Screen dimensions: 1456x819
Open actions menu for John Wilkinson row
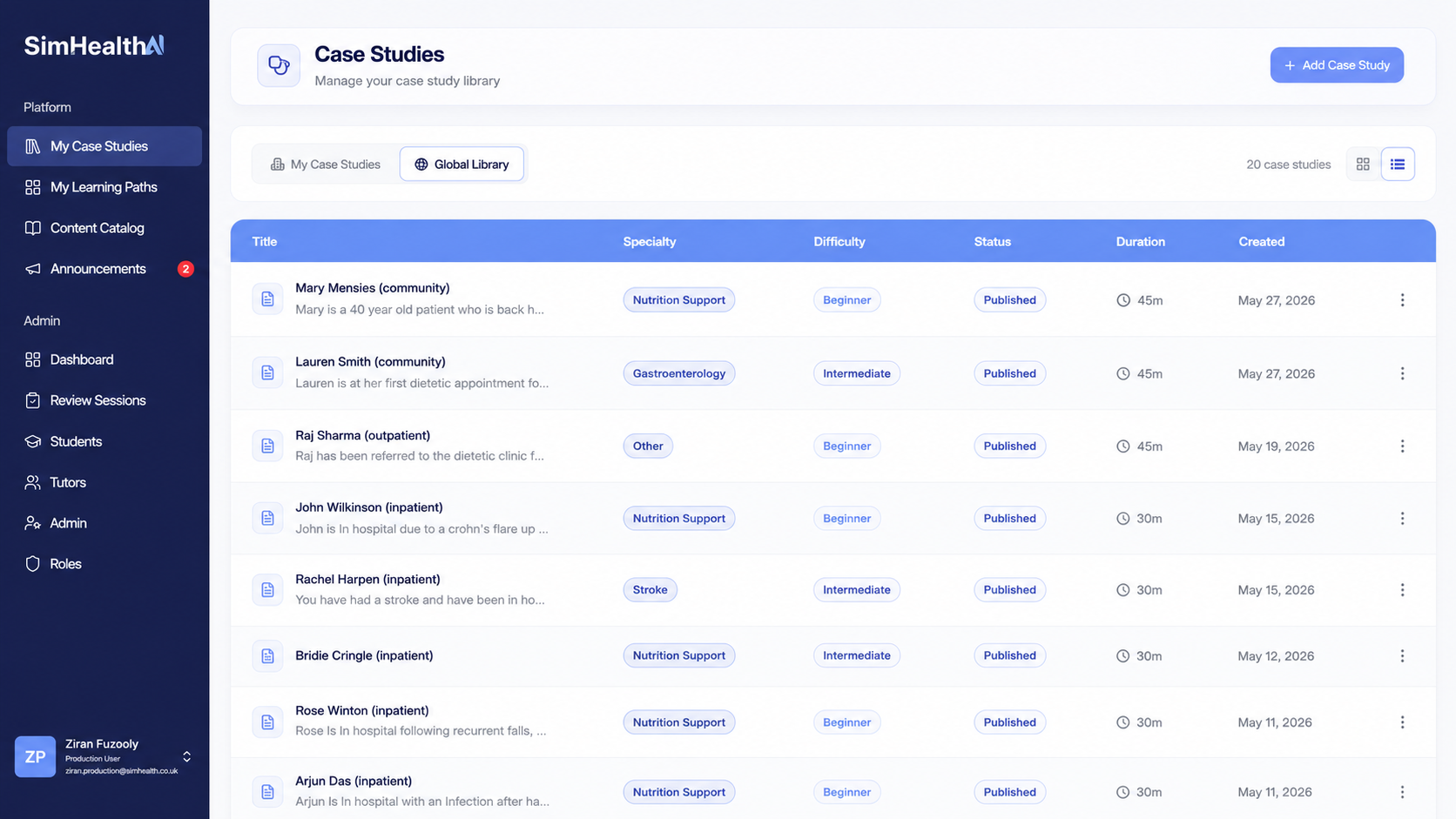point(1402,519)
